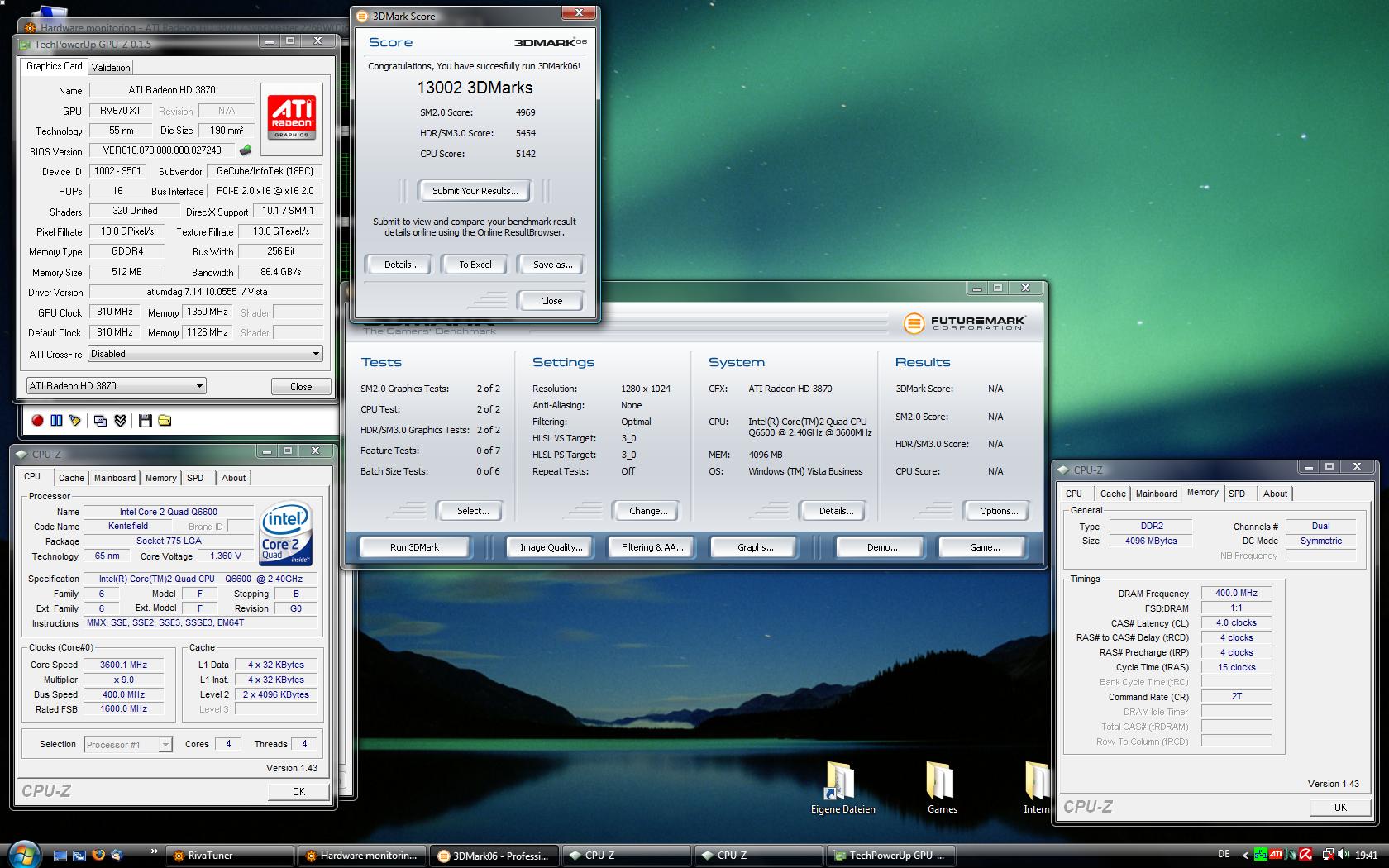This screenshot has width=1389, height=868.
Task: Click Close button in GPU-Z window
Action: (301, 386)
